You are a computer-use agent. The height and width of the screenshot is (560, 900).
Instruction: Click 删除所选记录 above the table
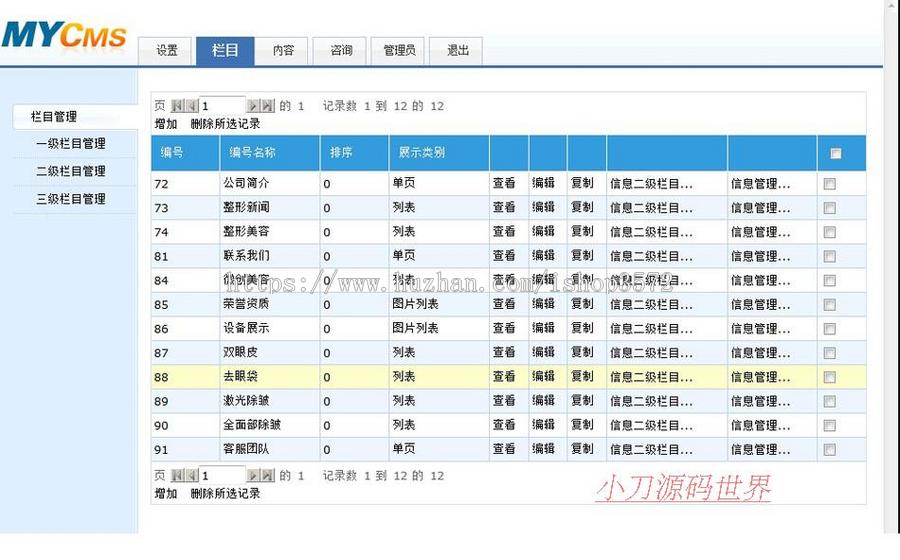point(225,124)
